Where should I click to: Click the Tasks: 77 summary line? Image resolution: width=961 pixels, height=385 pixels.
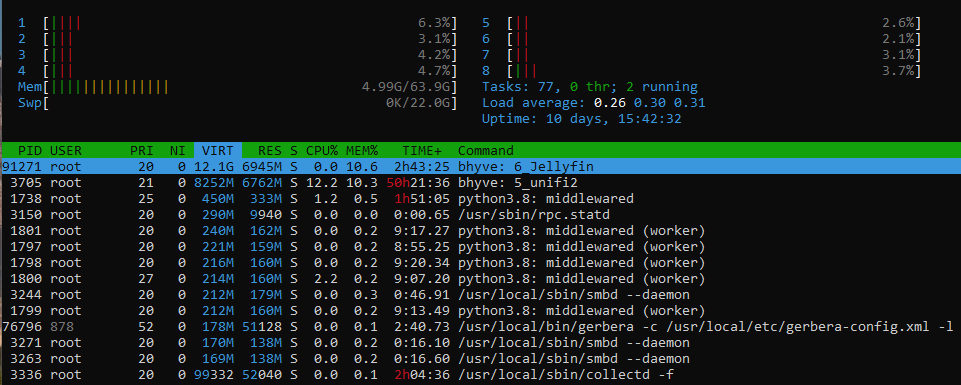tap(590, 87)
